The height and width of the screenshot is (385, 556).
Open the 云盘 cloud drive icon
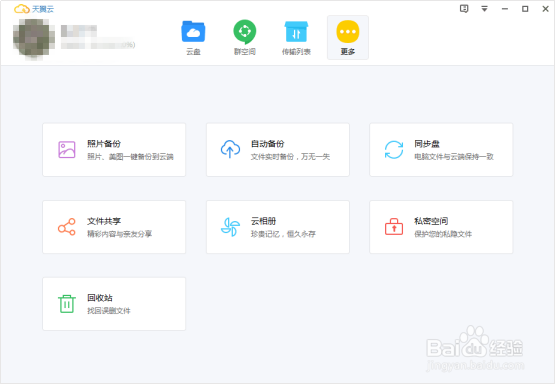coord(193,32)
